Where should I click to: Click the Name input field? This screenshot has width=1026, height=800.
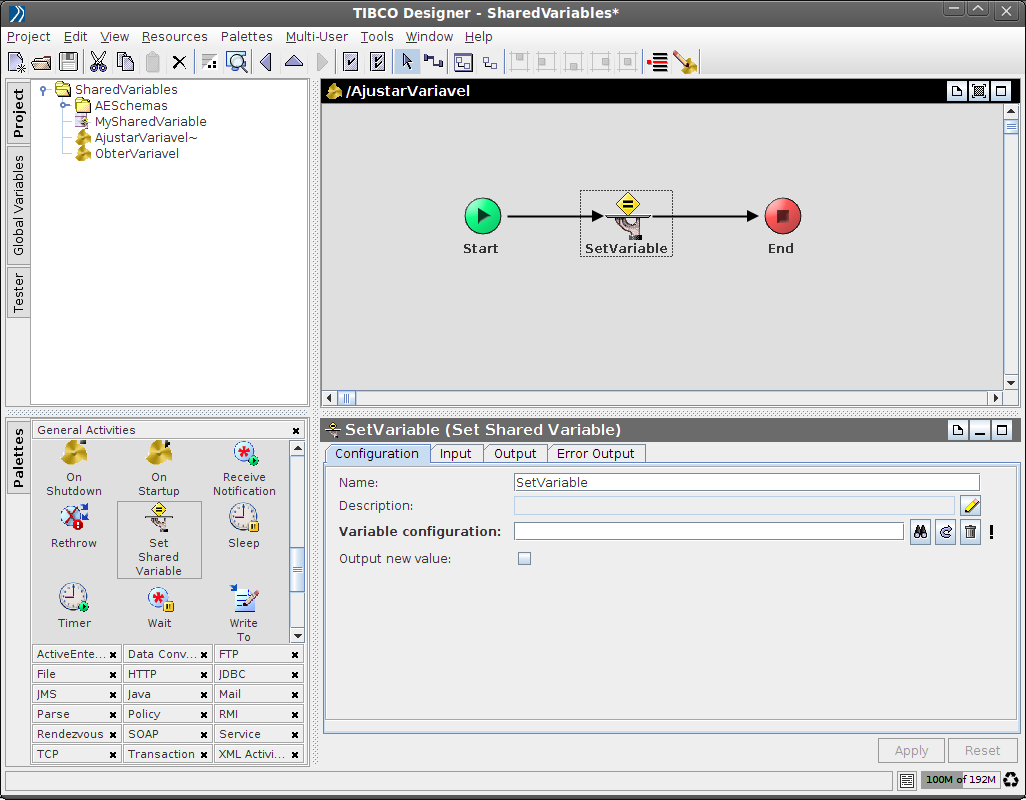point(747,483)
